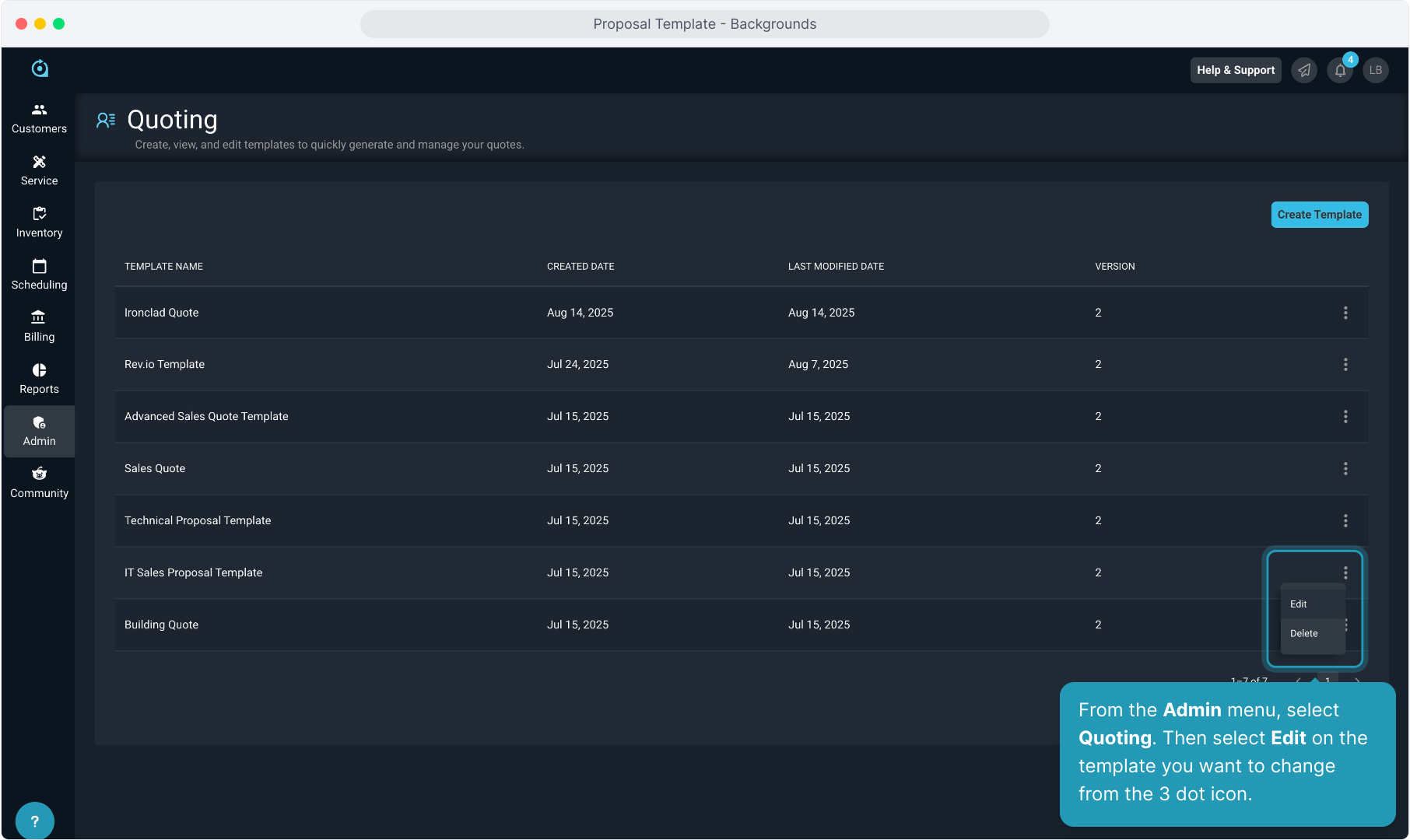
Task: Click the Ironclad Quote template name
Action: 162,313
